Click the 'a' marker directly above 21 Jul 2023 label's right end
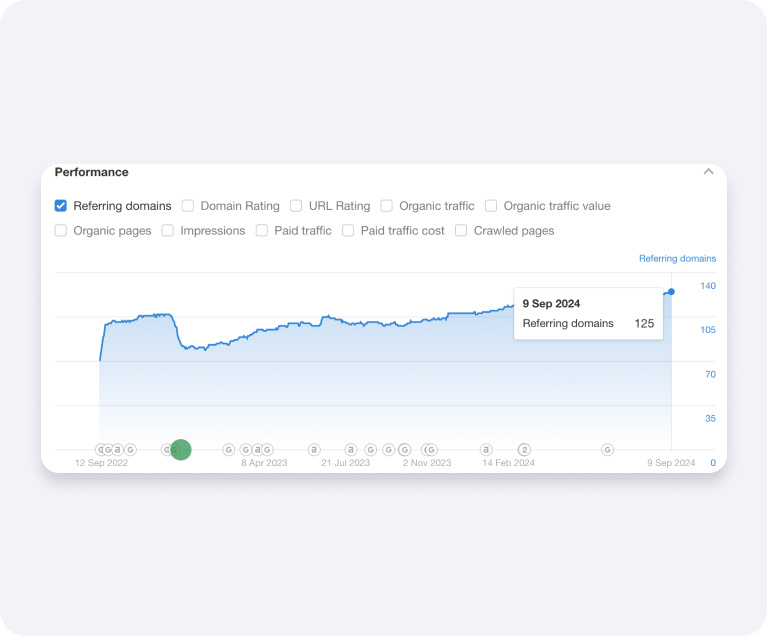Screen dimensions: 767x636 click(351, 450)
